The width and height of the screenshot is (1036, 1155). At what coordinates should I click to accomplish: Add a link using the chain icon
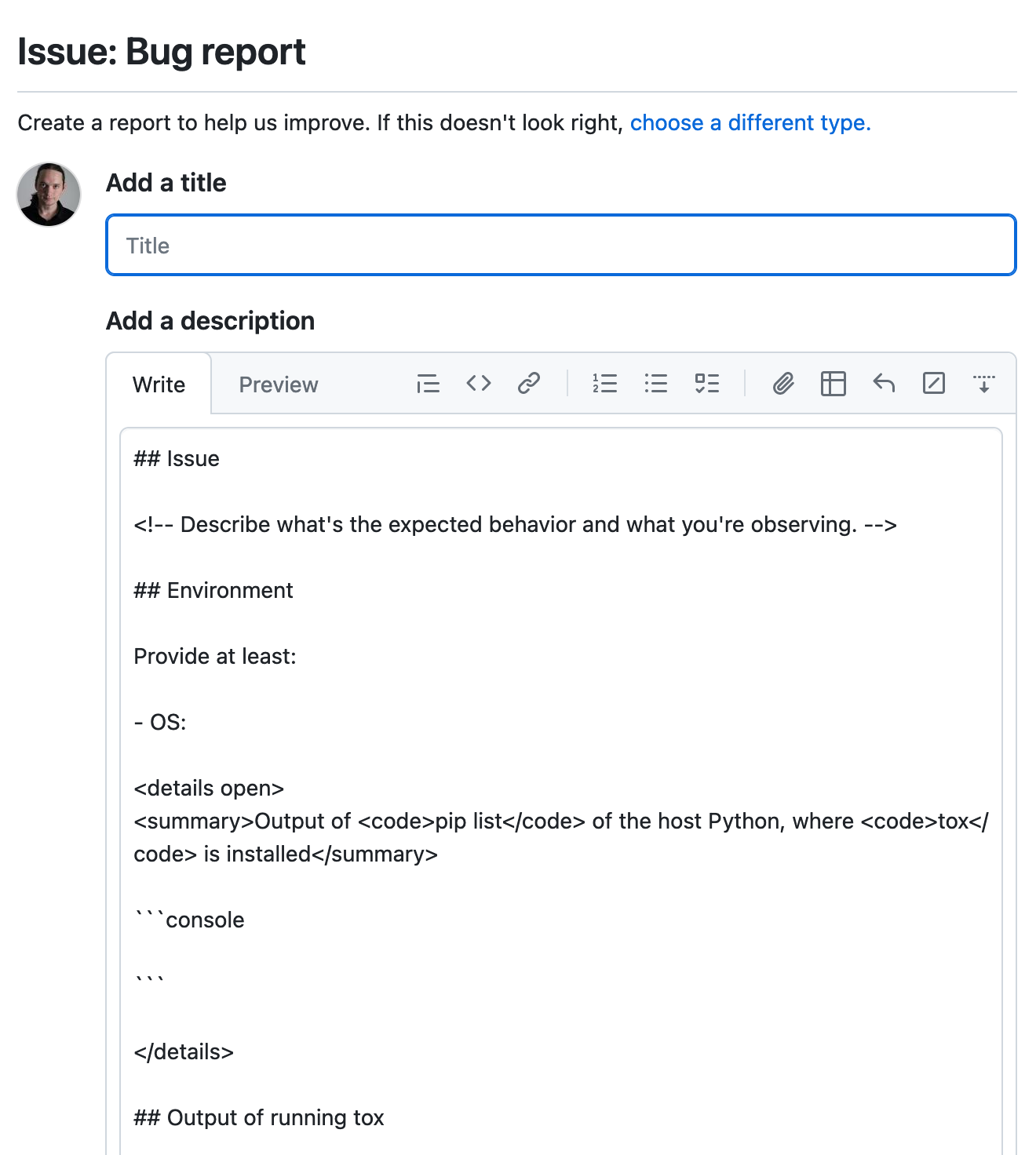pyautogui.click(x=529, y=384)
